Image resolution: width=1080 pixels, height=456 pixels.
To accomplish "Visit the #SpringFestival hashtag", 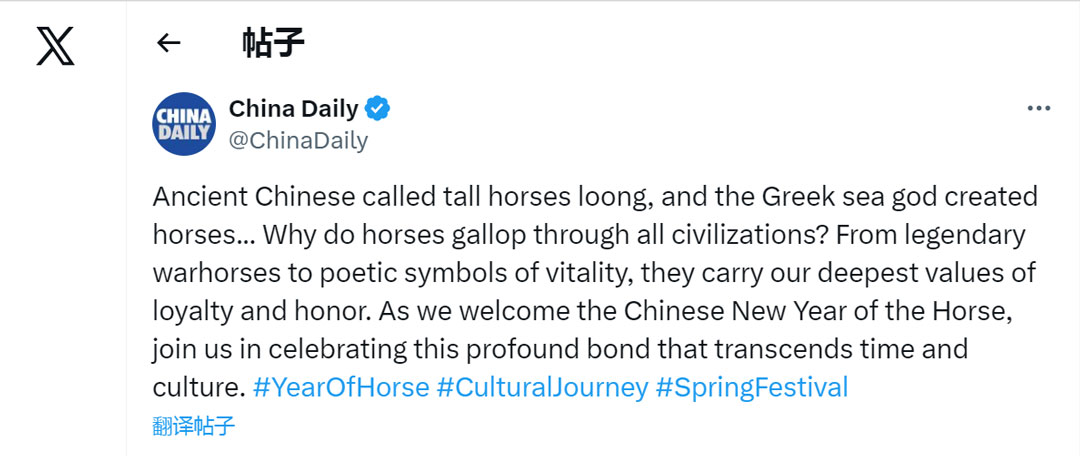I will pos(751,387).
